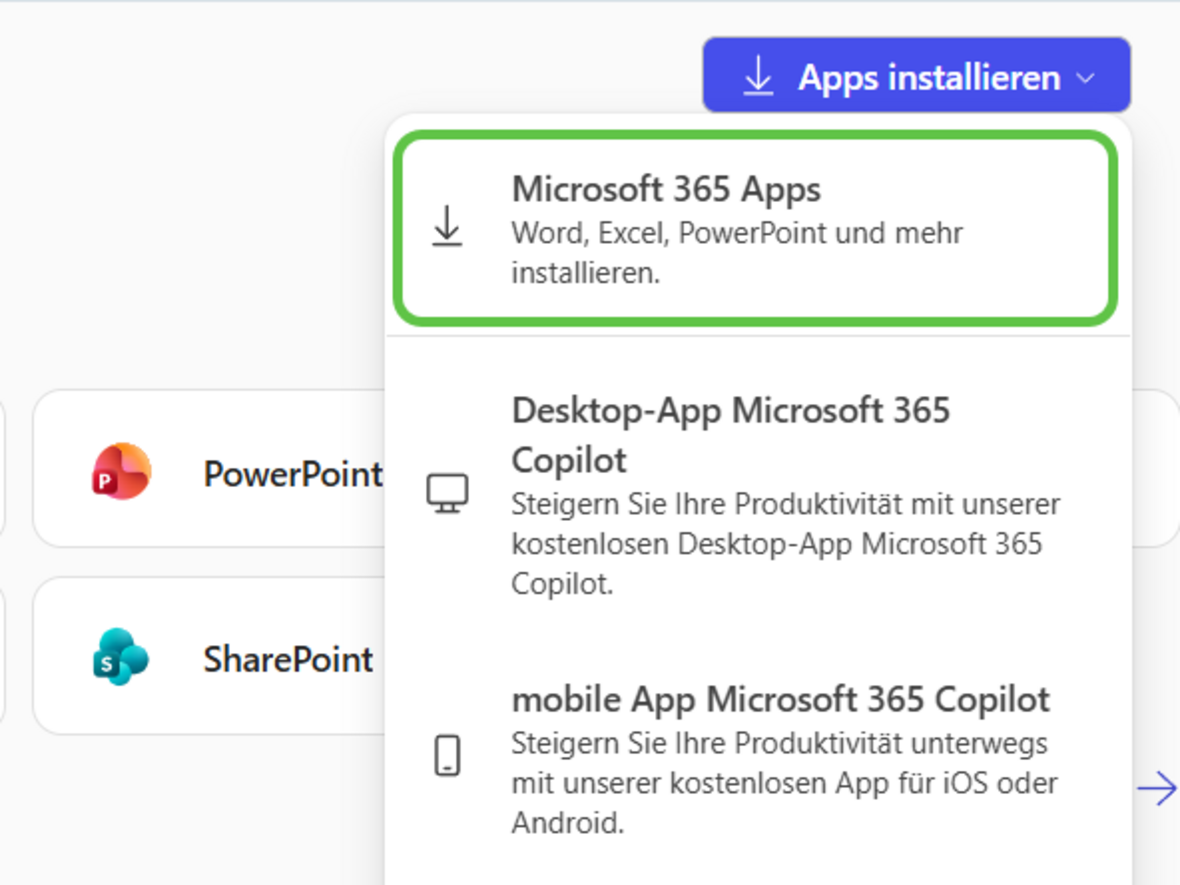The image size is (1180, 885).
Task: Select the Microsoft 365 Apps menu title
Action: [666, 189]
